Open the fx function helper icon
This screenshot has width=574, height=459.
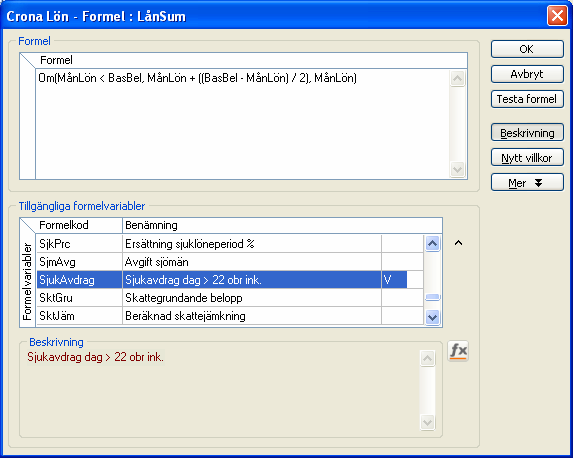coord(458,351)
